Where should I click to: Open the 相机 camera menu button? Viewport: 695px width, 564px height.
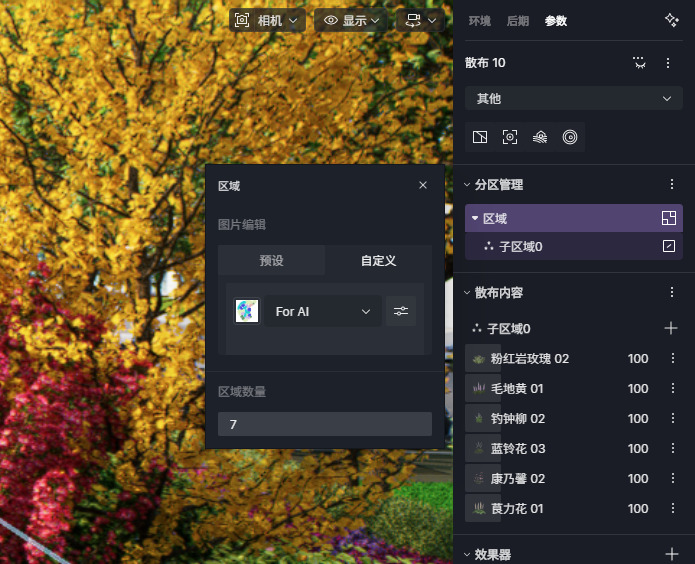click(267, 20)
